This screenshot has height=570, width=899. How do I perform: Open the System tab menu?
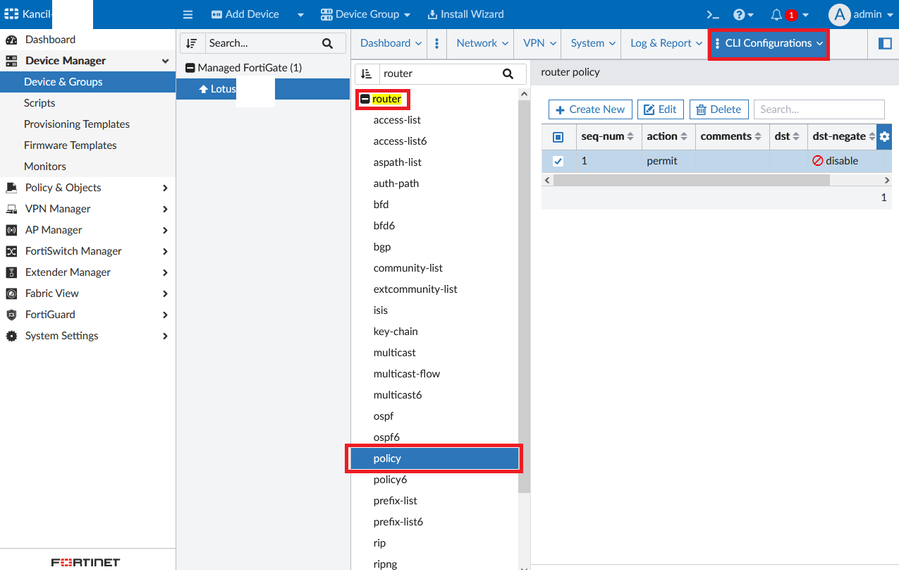pos(593,43)
